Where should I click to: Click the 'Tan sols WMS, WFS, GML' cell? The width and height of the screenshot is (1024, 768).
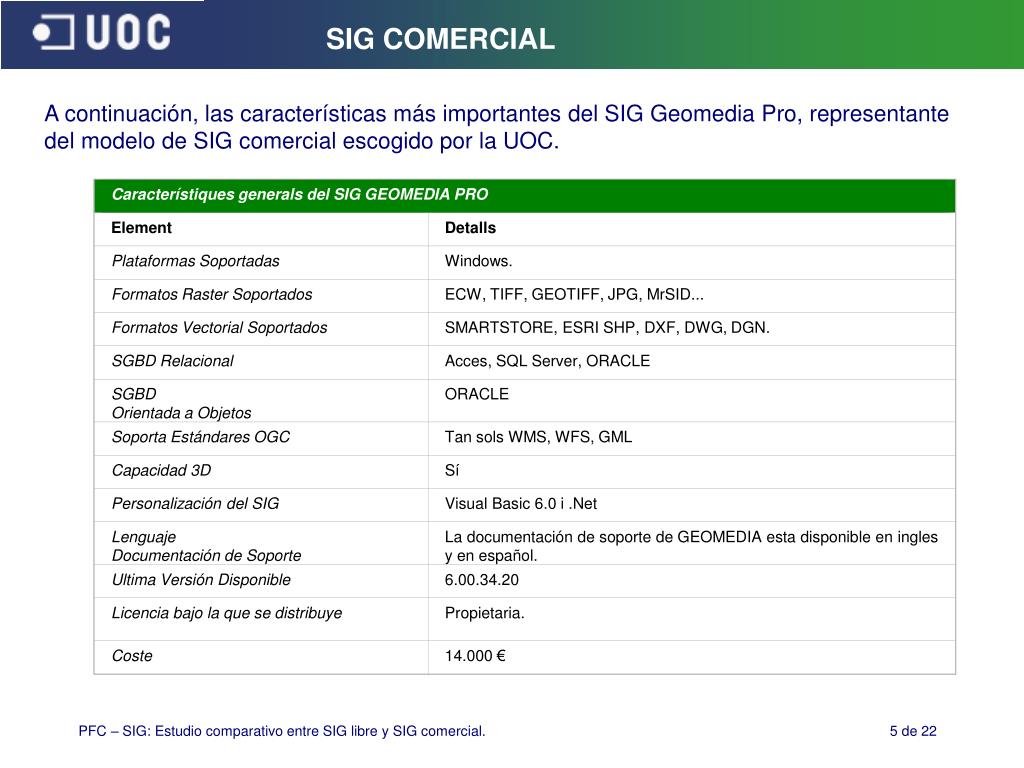538,437
